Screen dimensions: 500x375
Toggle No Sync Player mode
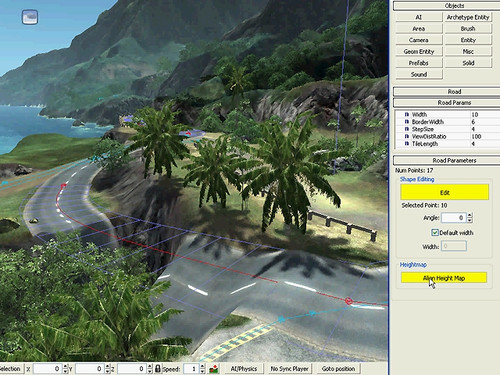coord(289,369)
